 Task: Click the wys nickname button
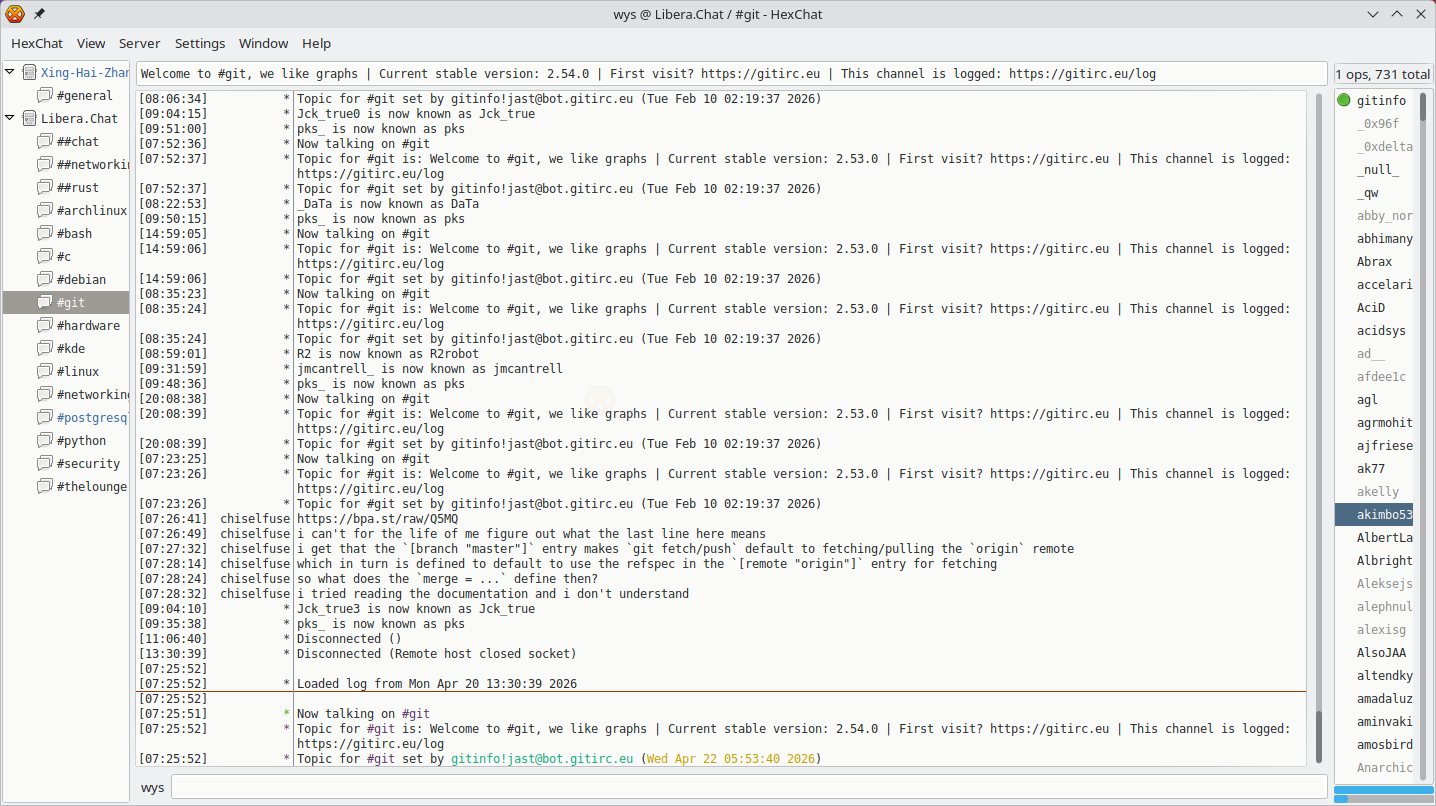tap(152, 788)
